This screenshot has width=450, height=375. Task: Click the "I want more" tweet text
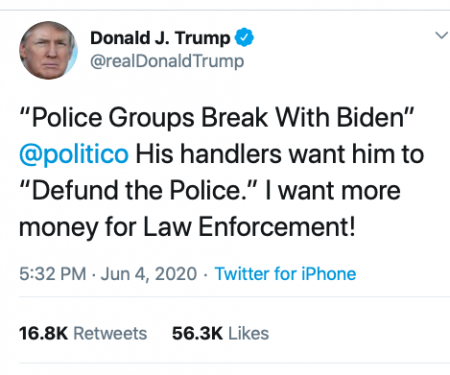[x=333, y=190]
